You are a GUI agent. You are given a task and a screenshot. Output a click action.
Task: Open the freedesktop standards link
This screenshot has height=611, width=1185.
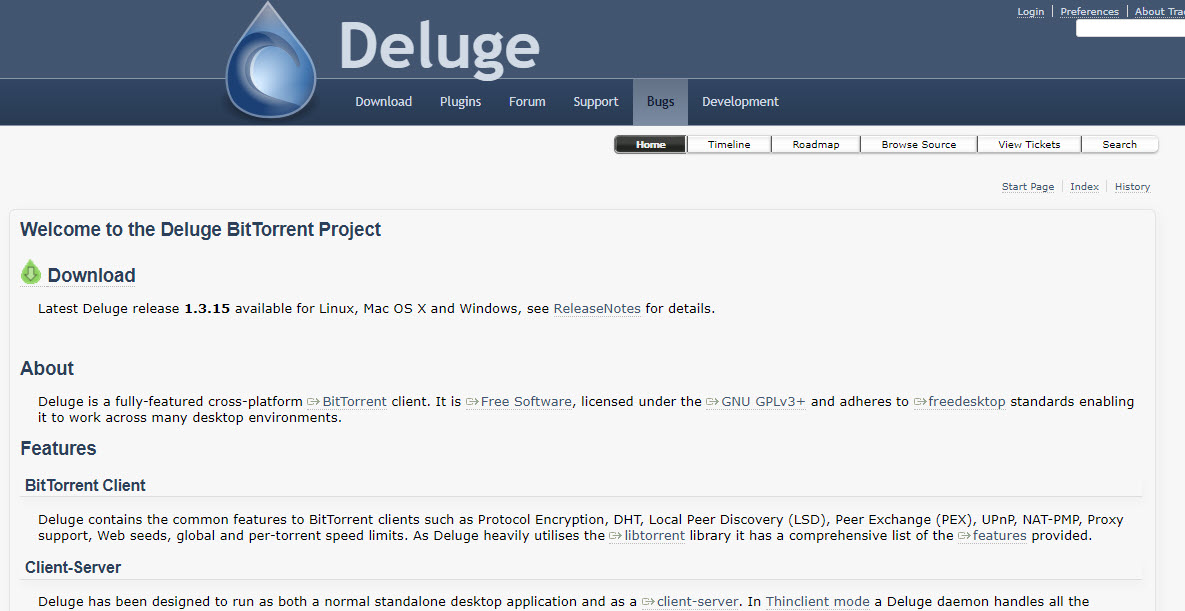[960, 402]
